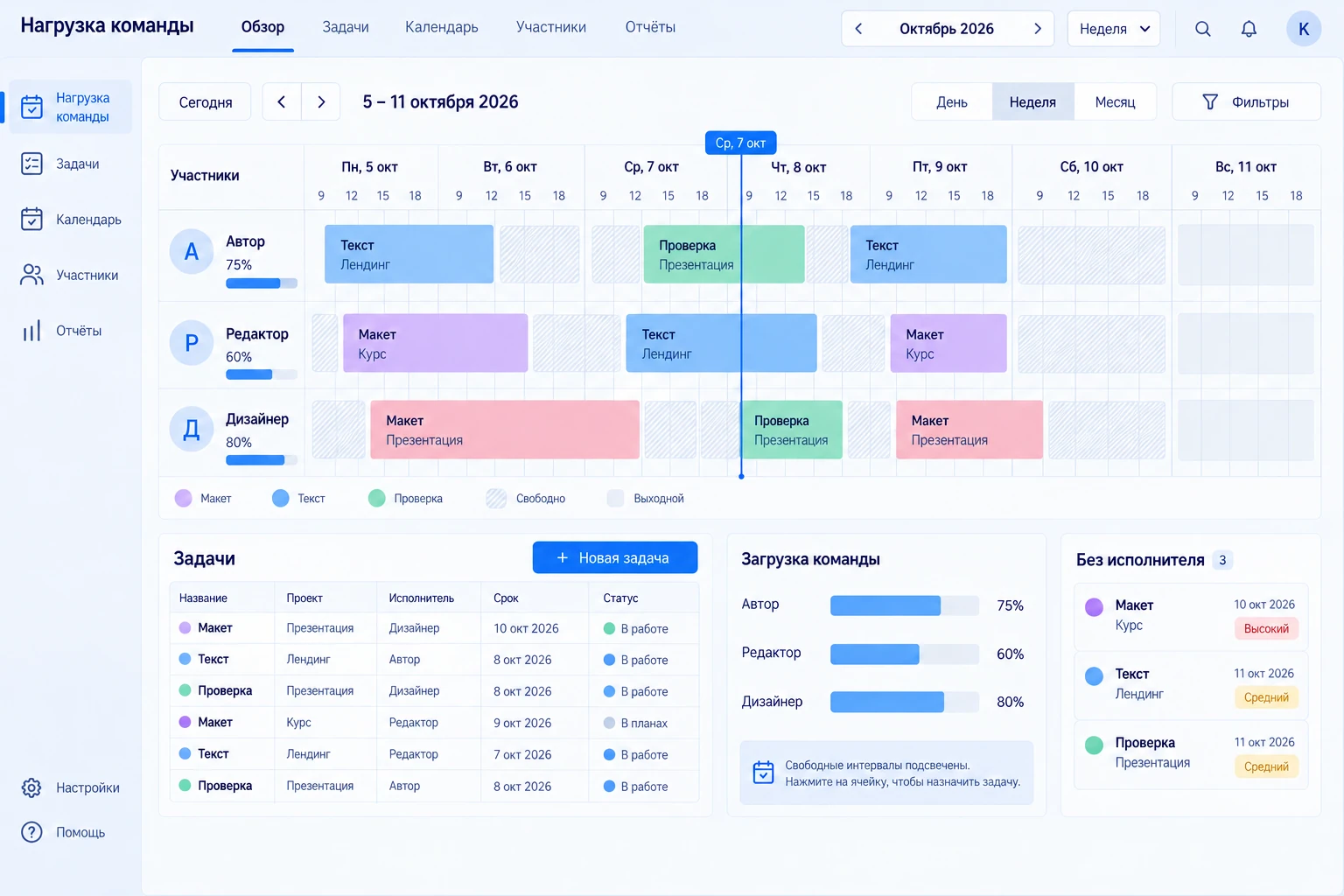Image resolution: width=1344 pixels, height=896 pixels.
Task: Open the Задачи sidebar checklist icon
Action: tap(31, 164)
